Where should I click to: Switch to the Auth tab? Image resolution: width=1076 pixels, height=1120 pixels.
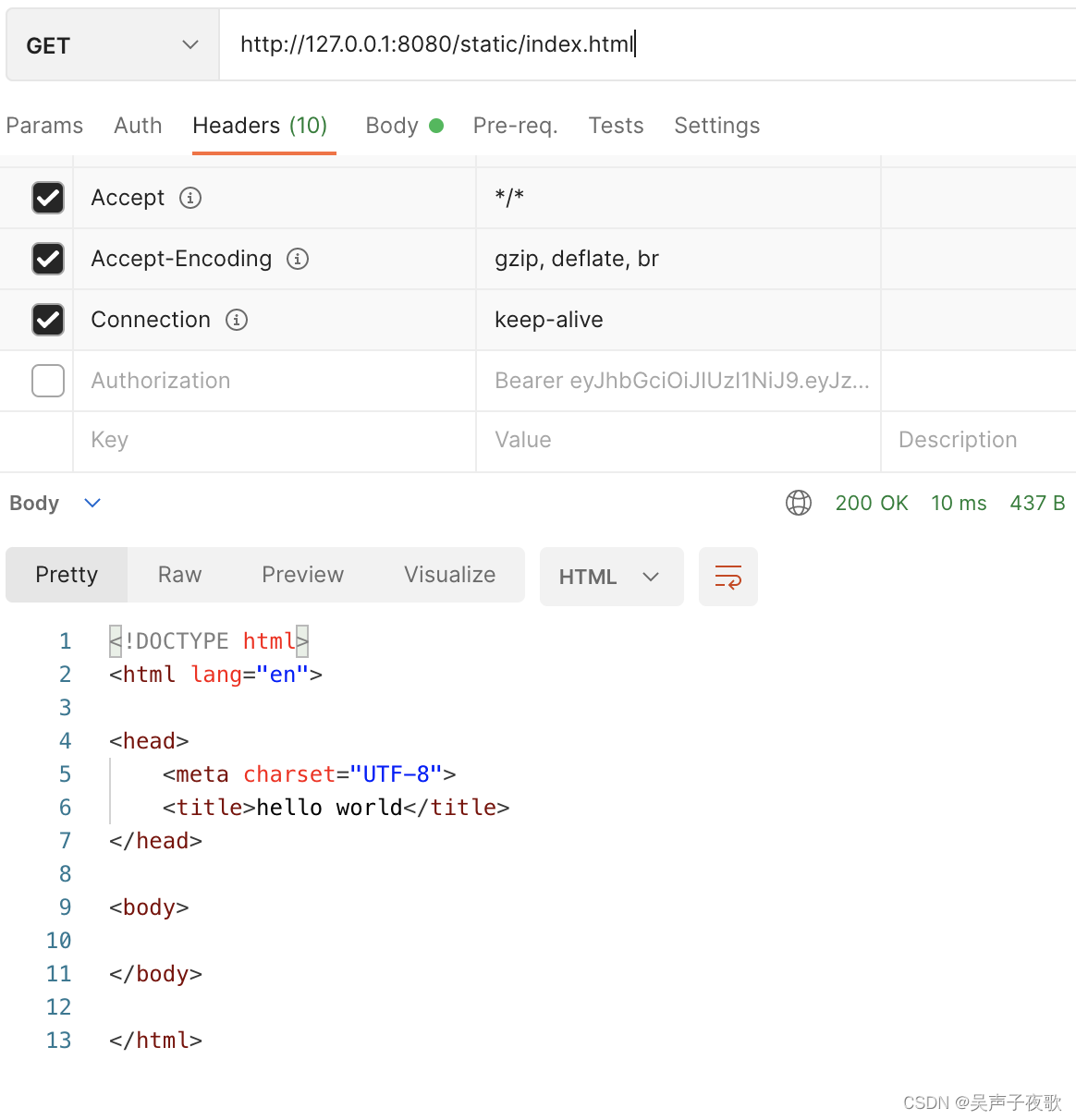point(138,126)
